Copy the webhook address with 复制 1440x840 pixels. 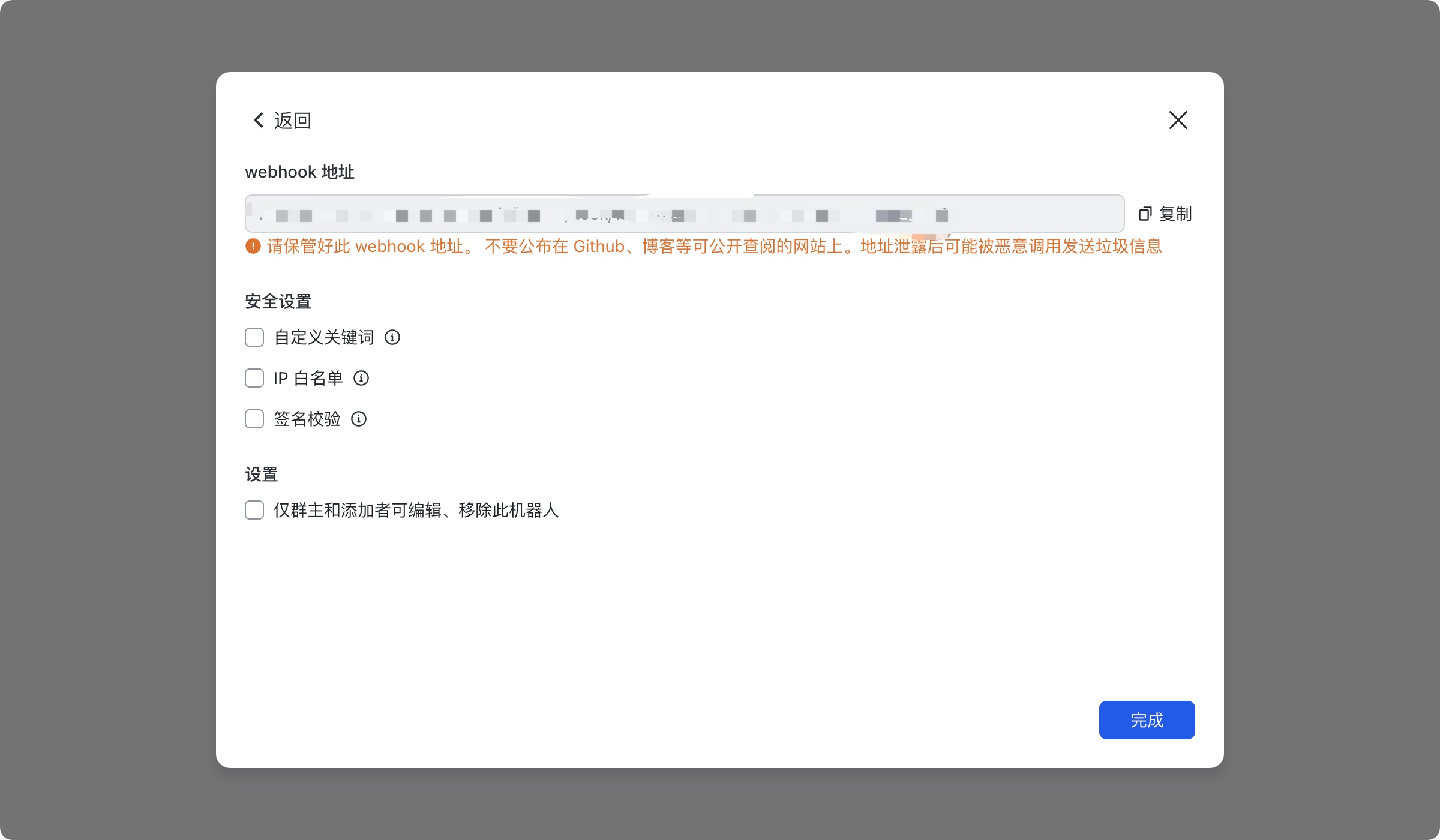point(1165,214)
